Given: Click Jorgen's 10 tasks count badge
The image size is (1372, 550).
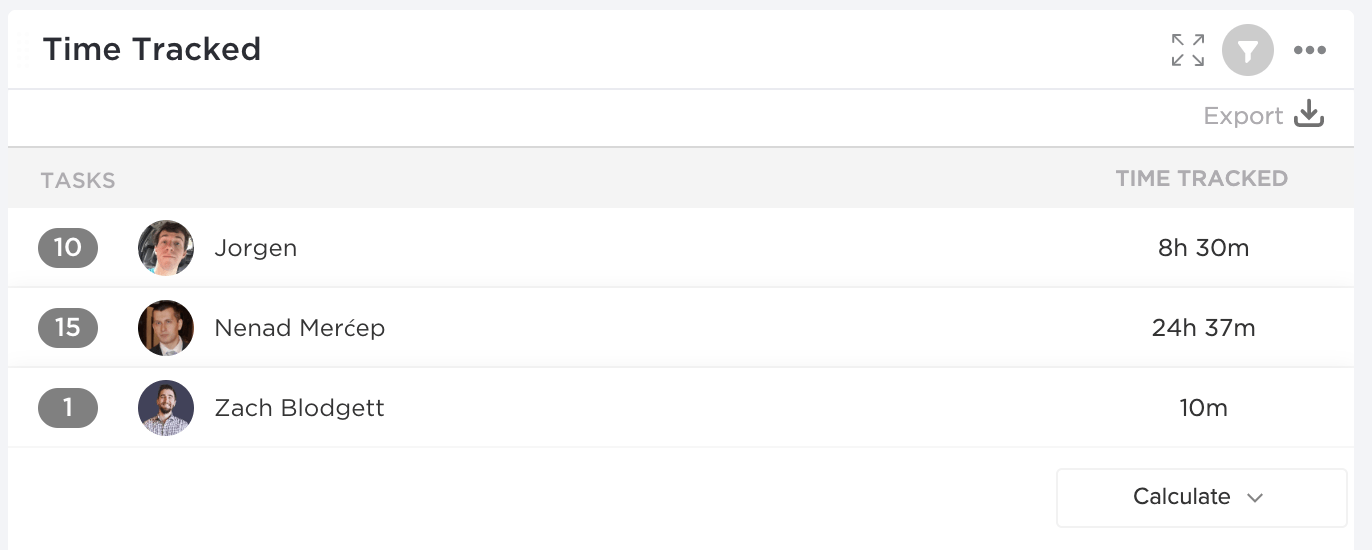Looking at the screenshot, I should click(x=68, y=248).
